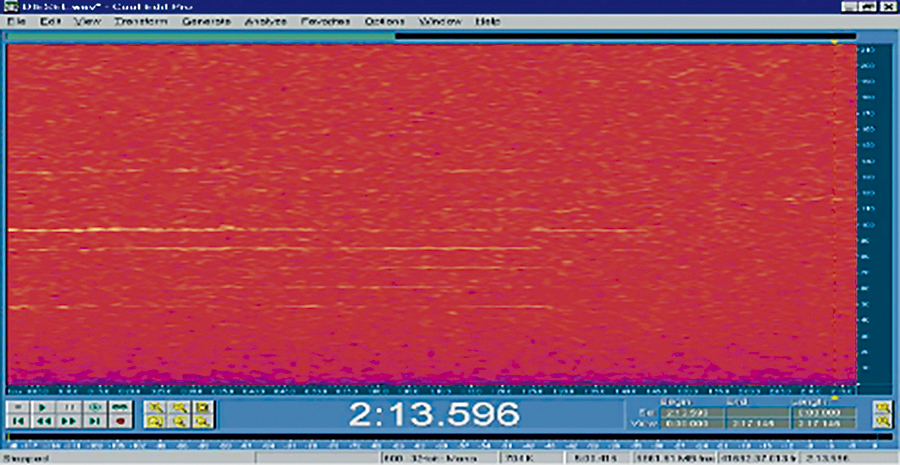Viewport: 900px width, 465px height.
Task: Start playback with the Play button
Action: tap(43, 407)
